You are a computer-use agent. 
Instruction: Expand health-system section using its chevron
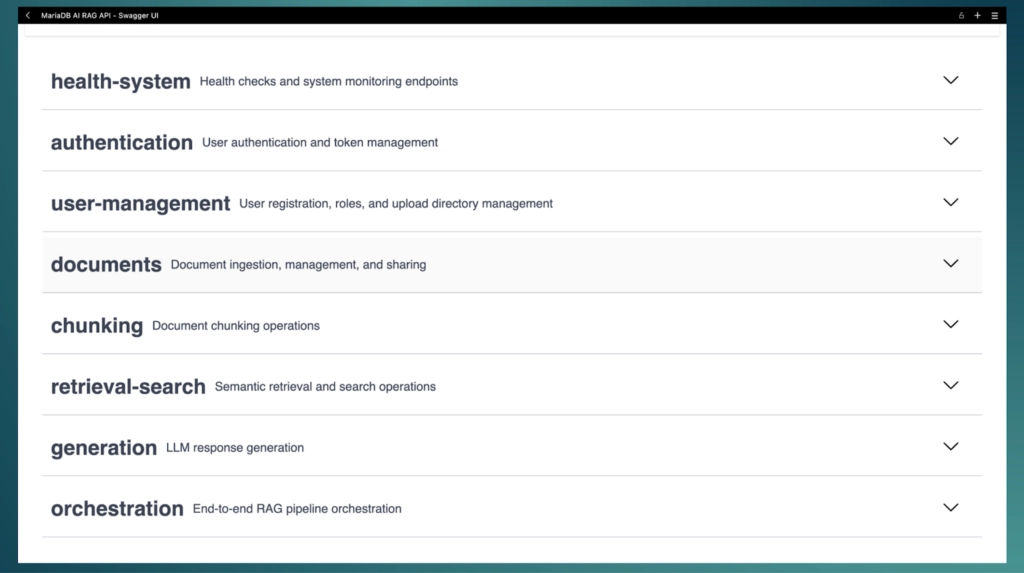point(951,80)
